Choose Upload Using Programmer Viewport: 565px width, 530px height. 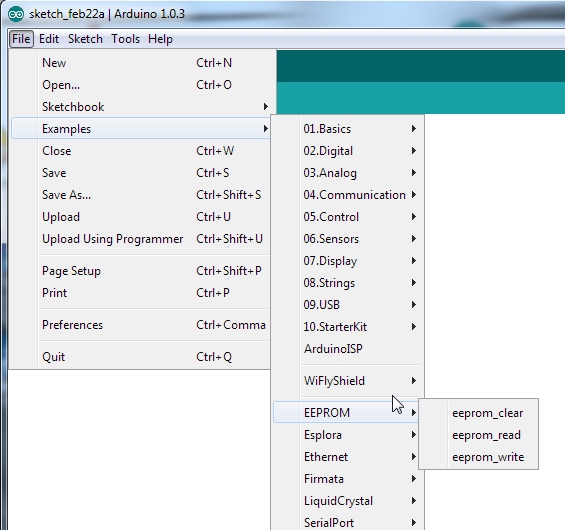point(141,239)
